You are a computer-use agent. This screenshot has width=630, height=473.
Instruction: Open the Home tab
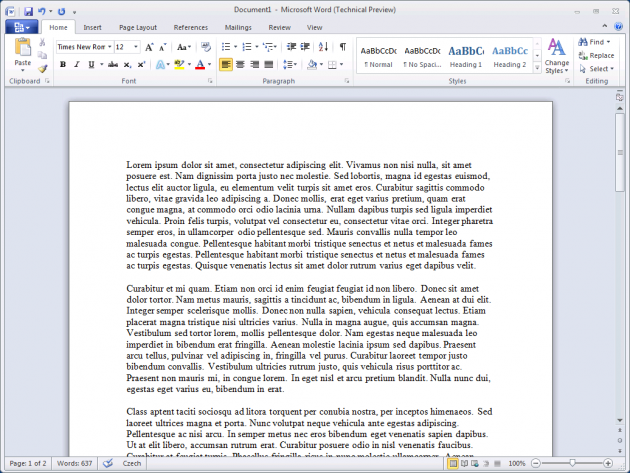pos(58,27)
